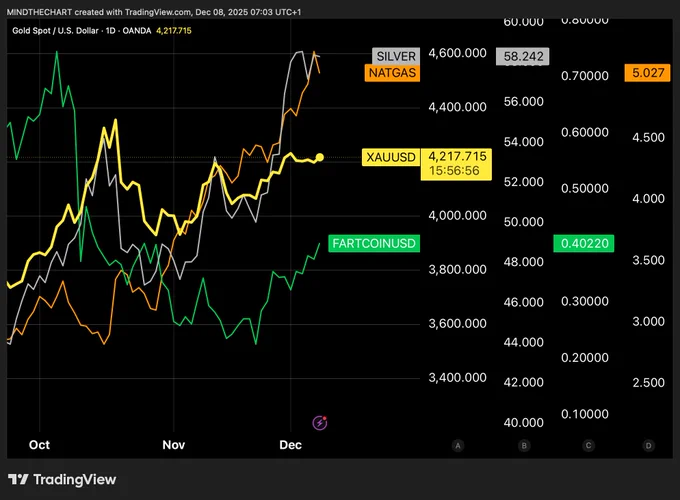This screenshot has height=500, width=680.
Task: Click the SILVER series label
Action: (x=396, y=56)
